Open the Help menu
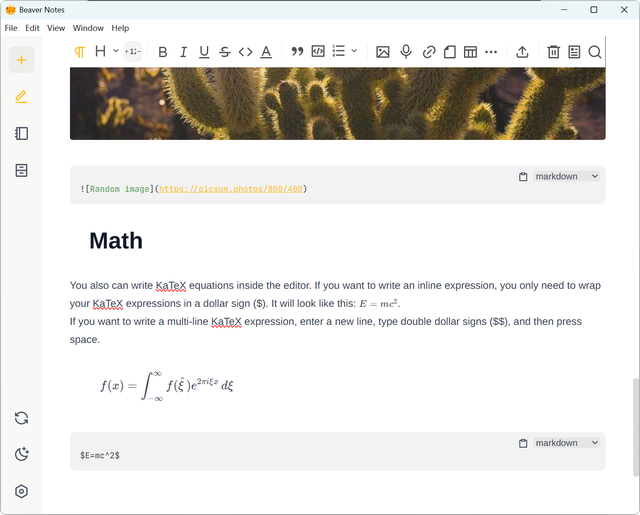The height and width of the screenshot is (515, 640). pos(120,28)
